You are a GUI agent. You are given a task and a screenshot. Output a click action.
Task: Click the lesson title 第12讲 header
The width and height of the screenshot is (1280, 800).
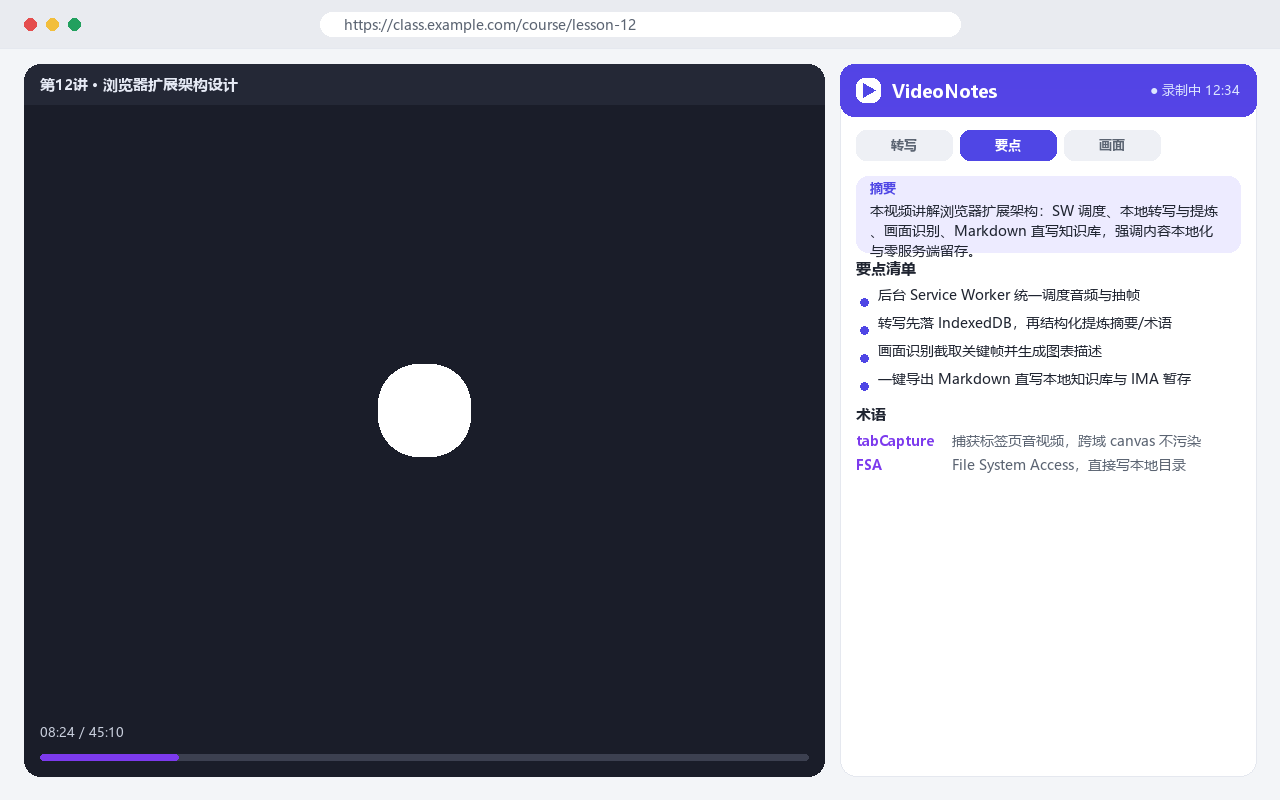pos(139,85)
